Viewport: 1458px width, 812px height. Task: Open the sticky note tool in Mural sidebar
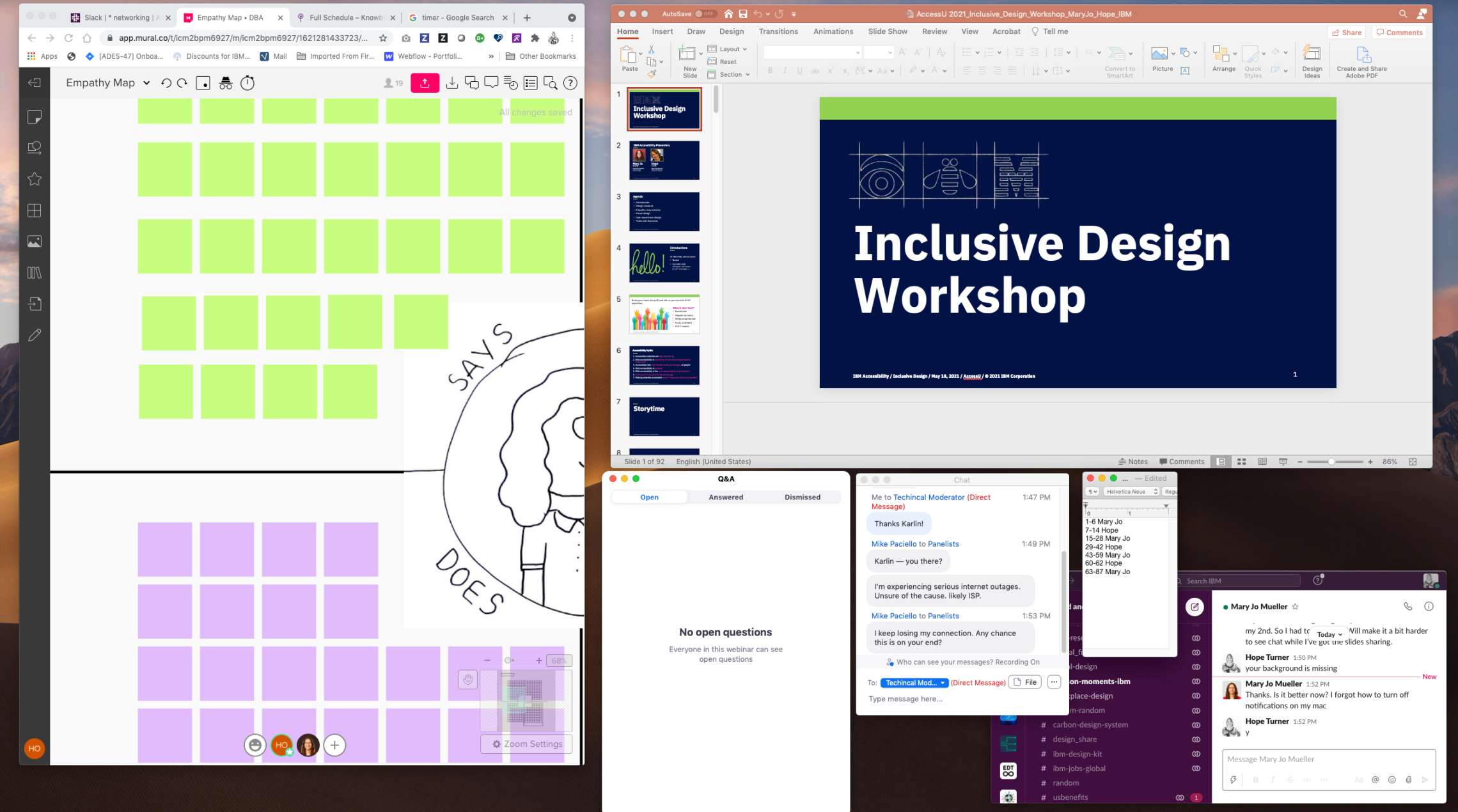(x=35, y=117)
